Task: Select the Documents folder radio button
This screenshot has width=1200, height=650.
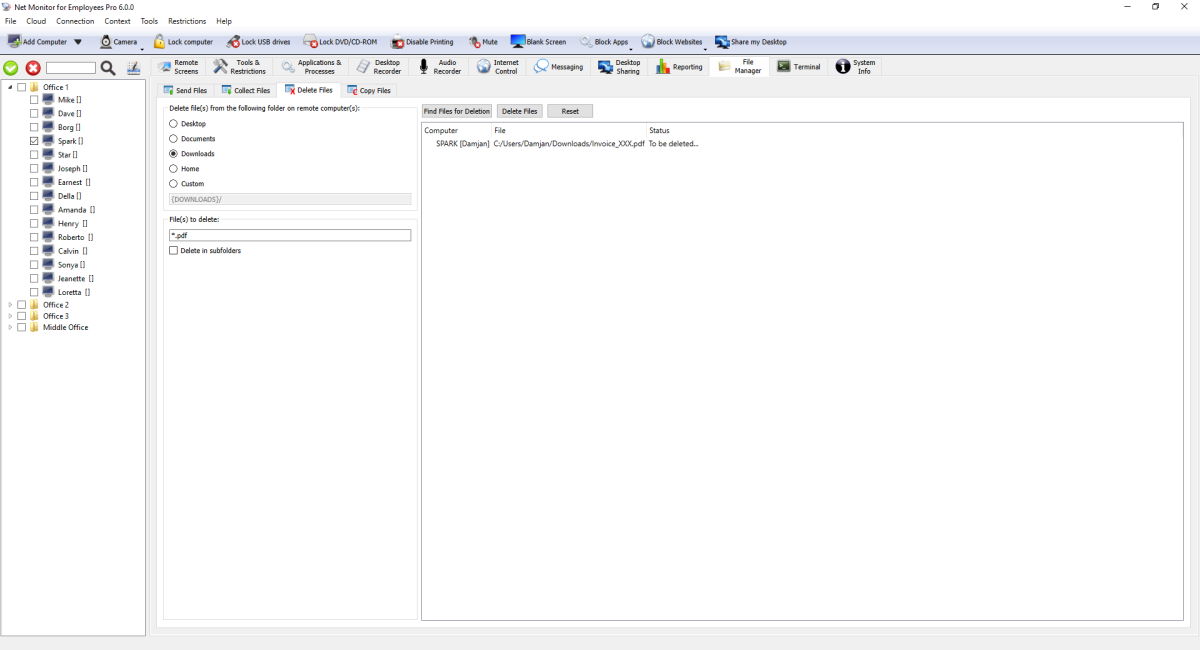Action: point(174,139)
